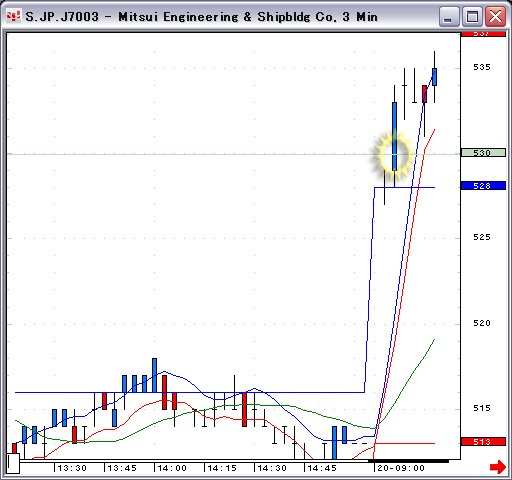Minimize the Mitsui Engineering chart window
This screenshot has height=480, width=512.
tap(449, 16)
